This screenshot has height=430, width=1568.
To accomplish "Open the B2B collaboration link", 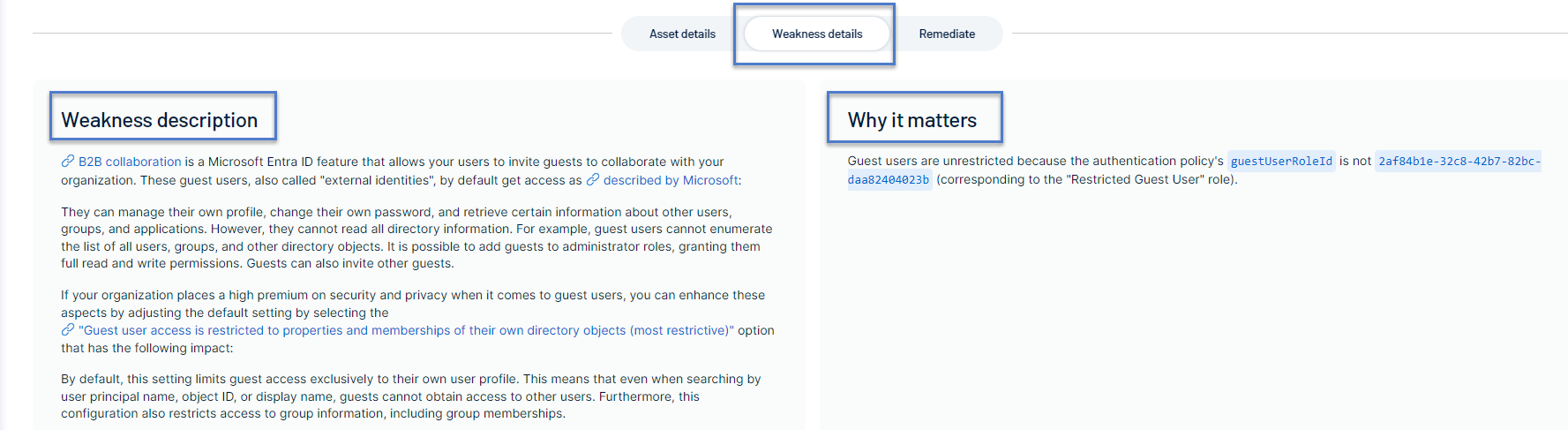I will point(130,162).
